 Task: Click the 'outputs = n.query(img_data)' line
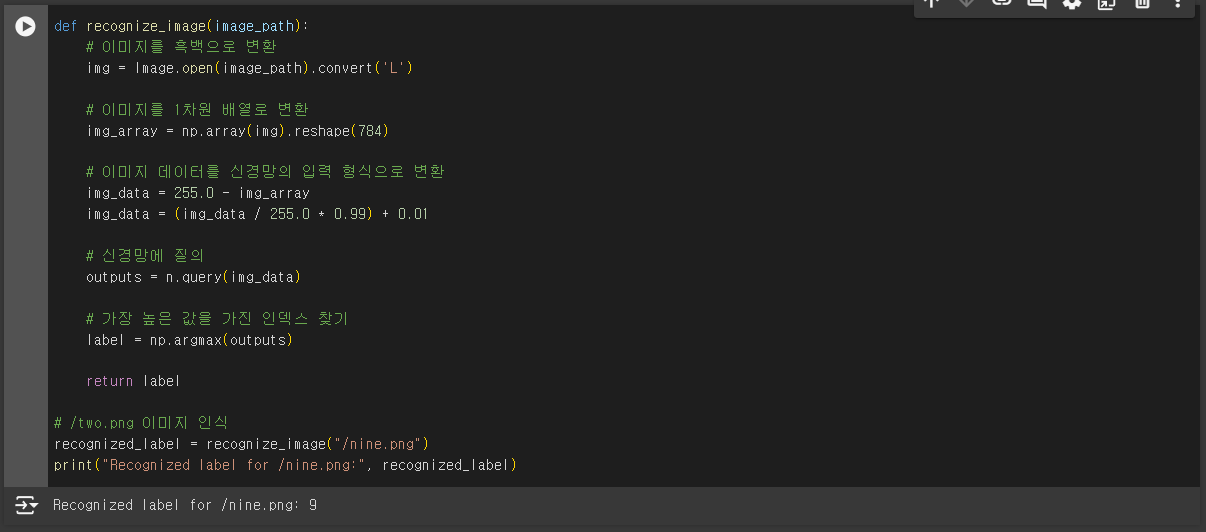tap(193, 277)
